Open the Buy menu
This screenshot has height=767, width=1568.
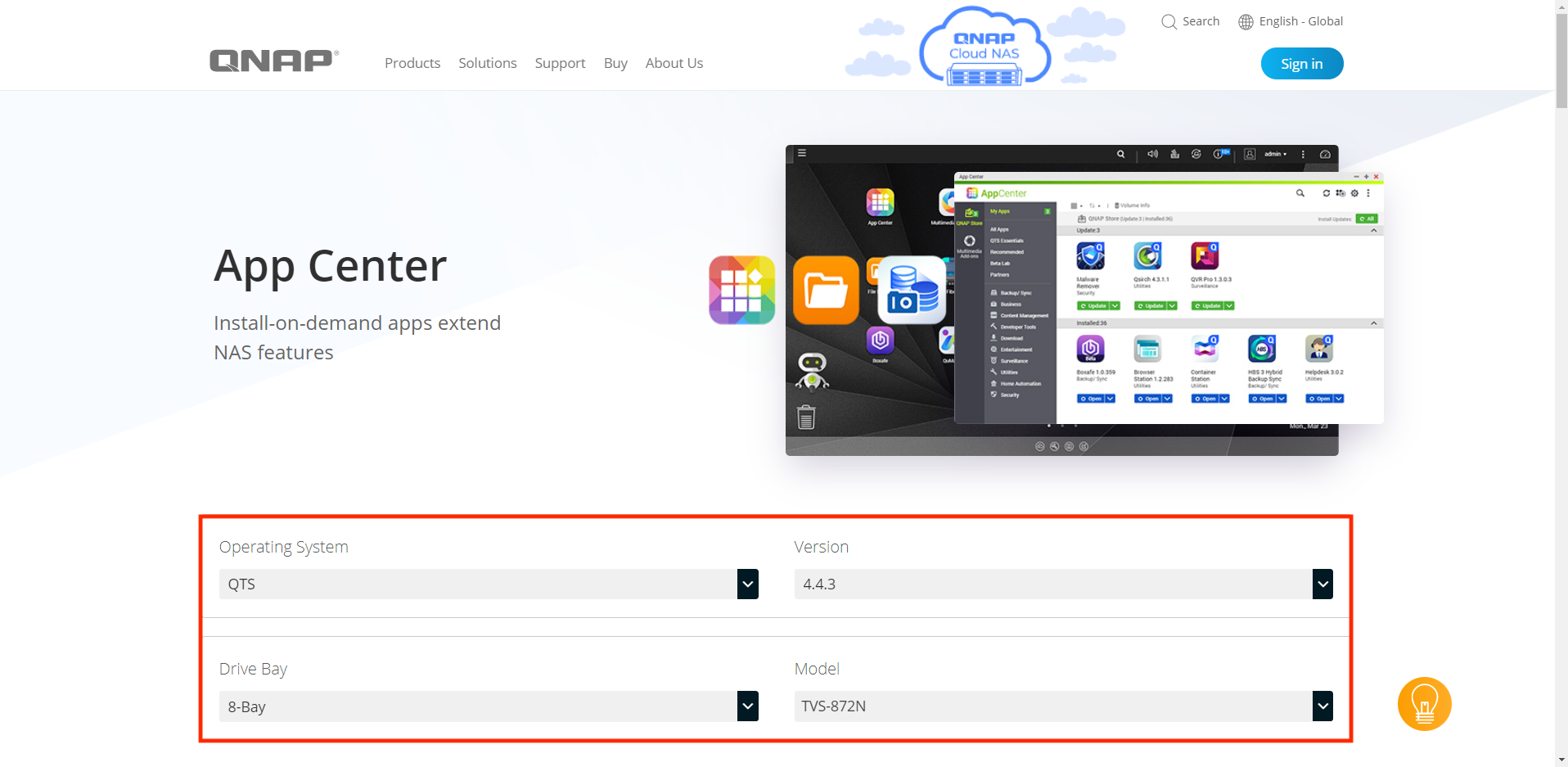[x=615, y=63]
